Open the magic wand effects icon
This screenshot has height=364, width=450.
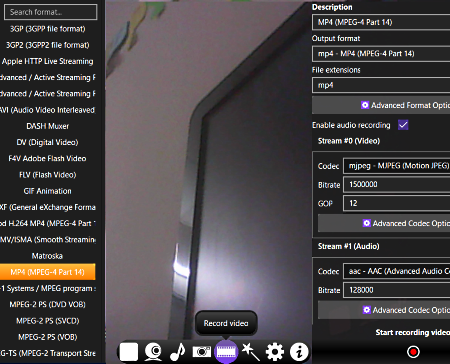pyautogui.click(x=251, y=352)
